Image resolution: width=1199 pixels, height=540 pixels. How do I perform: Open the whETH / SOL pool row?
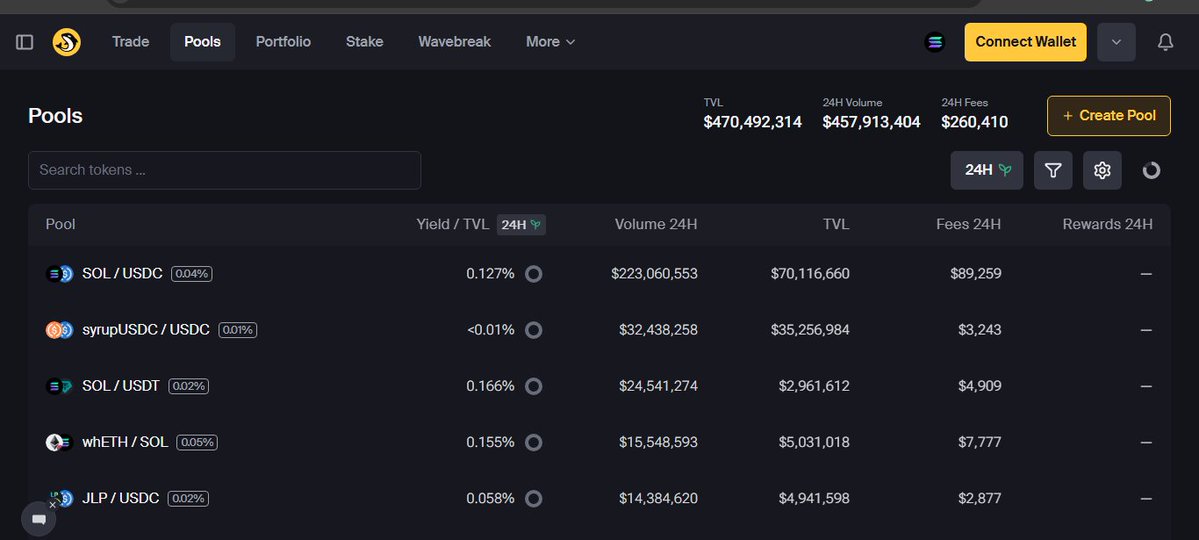599,442
